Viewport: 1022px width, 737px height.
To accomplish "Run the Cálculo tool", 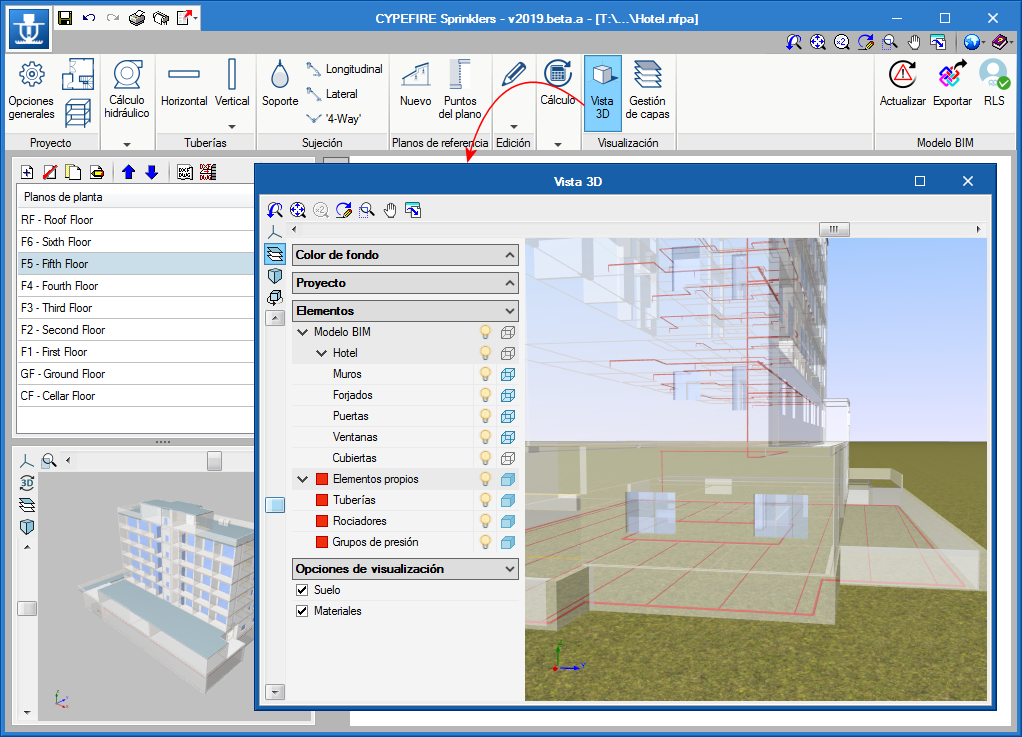I will [x=558, y=85].
